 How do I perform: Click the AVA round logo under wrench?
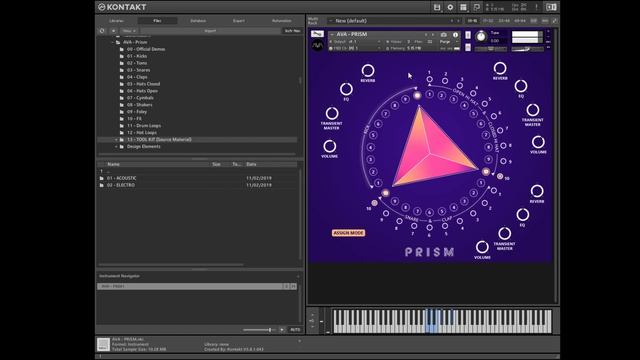(x=317, y=45)
